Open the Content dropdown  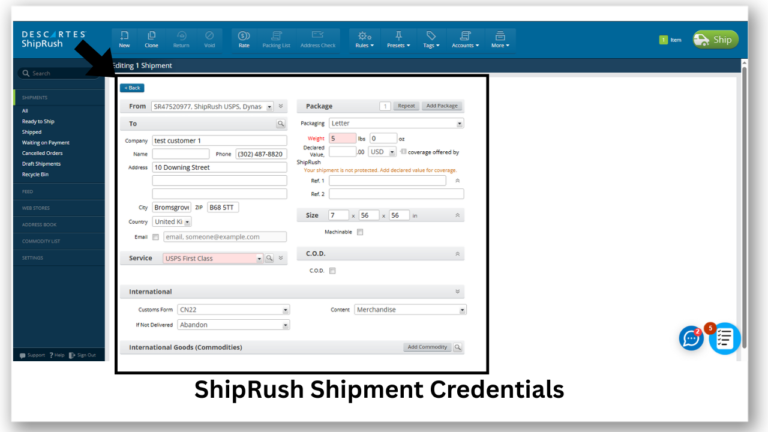pyautogui.click(x=410, y=310)
